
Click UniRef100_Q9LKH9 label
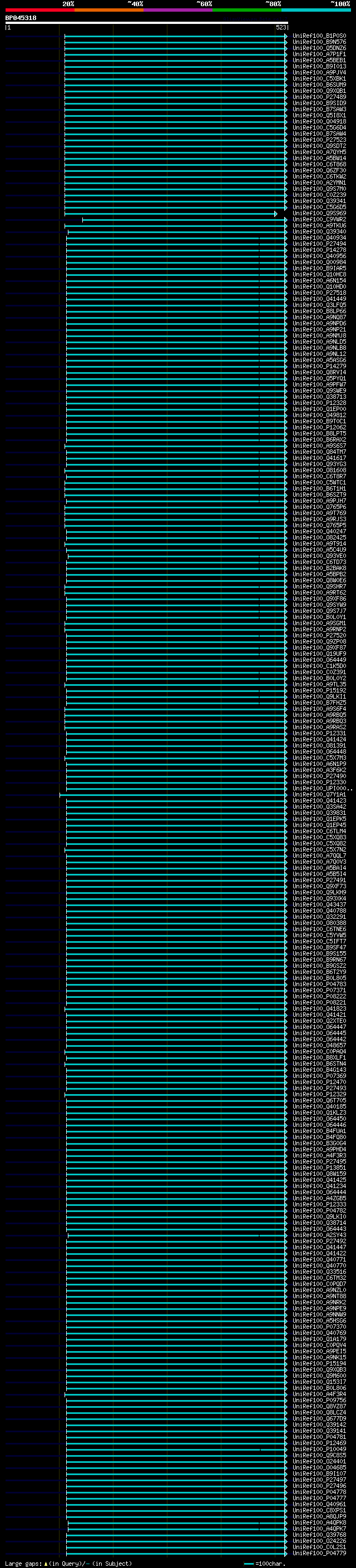pos(319,892)
